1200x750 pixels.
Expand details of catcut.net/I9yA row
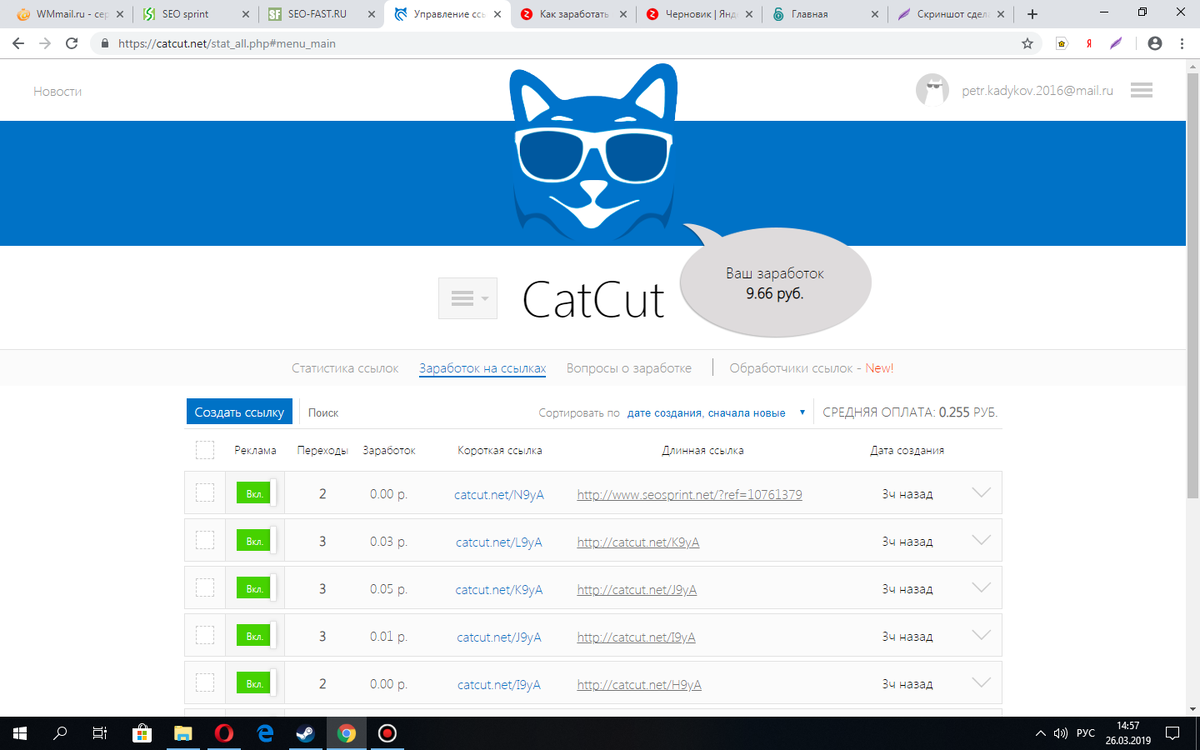click(981, 683)
